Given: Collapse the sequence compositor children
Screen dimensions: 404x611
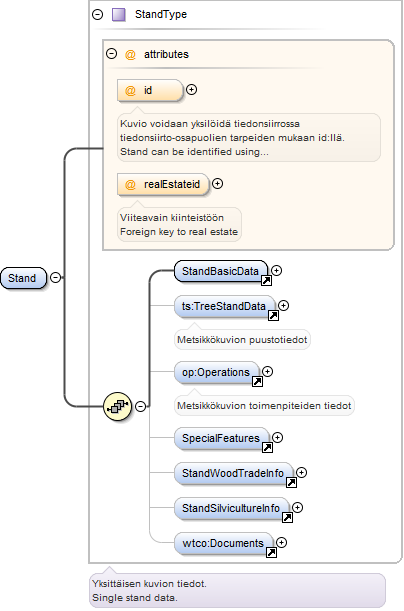Looking at the screenshot, I should pos(141,406).
